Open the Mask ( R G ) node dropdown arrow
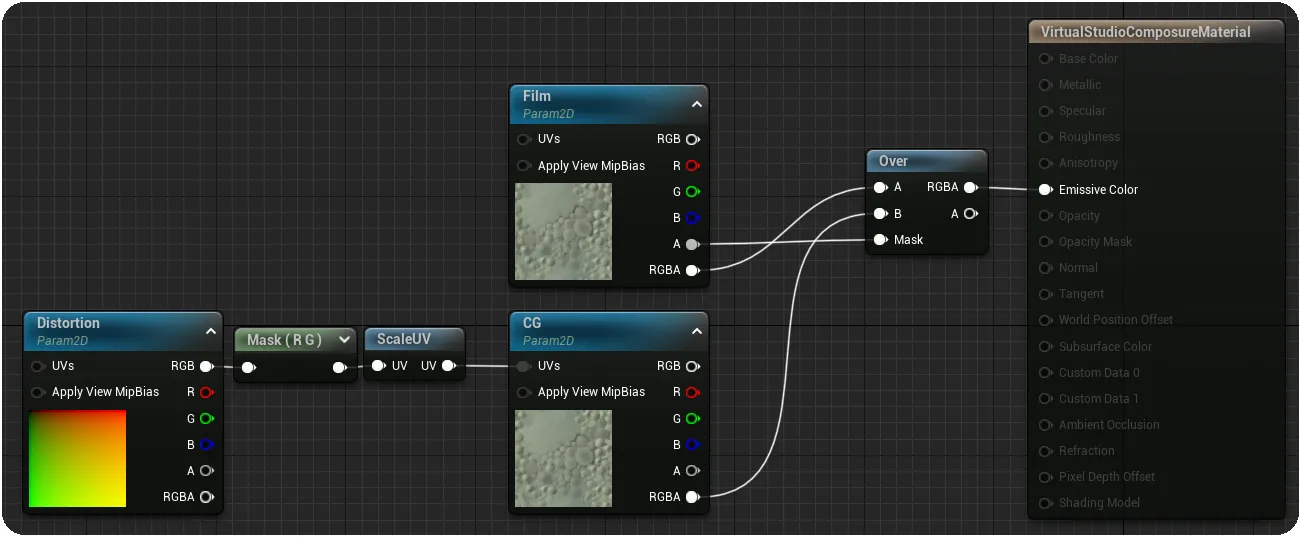 (x=344, y=340)
